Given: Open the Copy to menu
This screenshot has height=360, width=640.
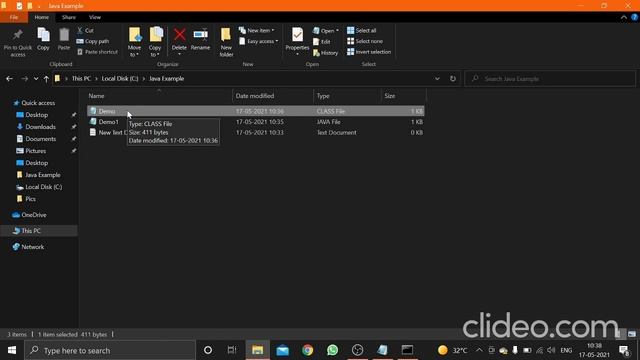Looking at the screenshot, I should point(155,42).
